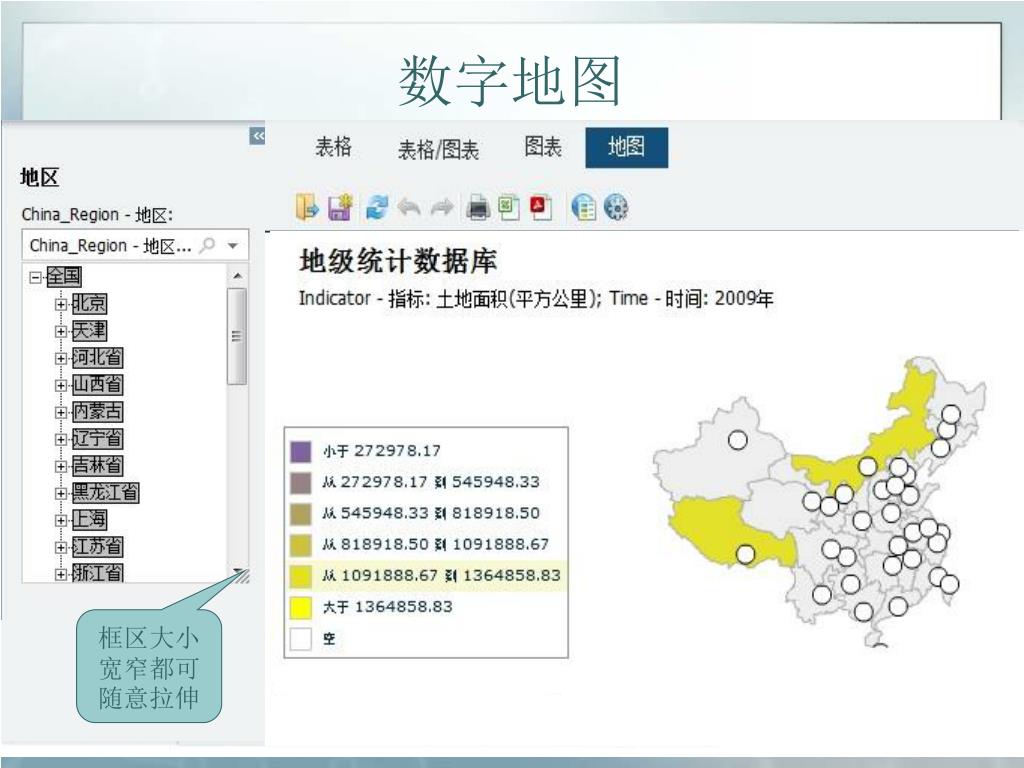Viewport: 1024px width, 768px height.
Task: Click bright yellow swatch for 大于 1364858.83
Action: click(300, 607)
